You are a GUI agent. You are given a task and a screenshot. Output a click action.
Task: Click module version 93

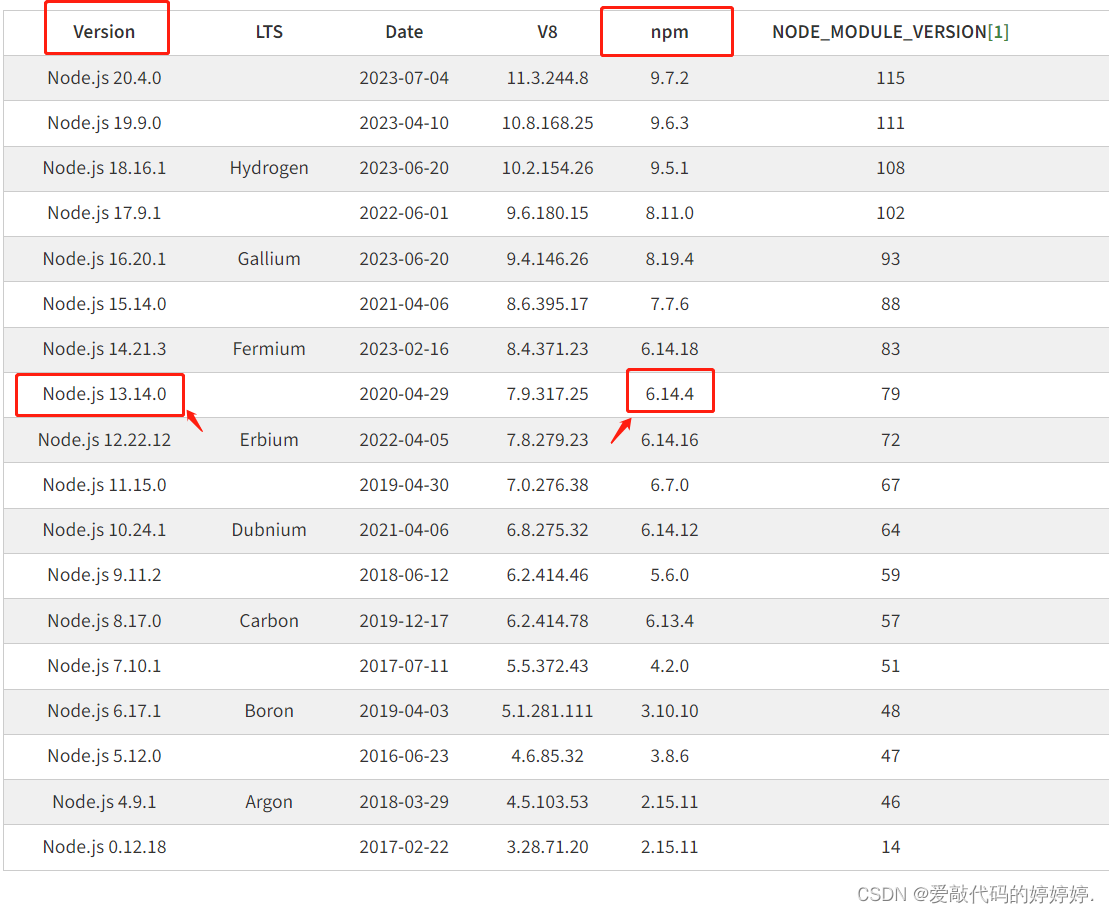click(x=890, y=259)
